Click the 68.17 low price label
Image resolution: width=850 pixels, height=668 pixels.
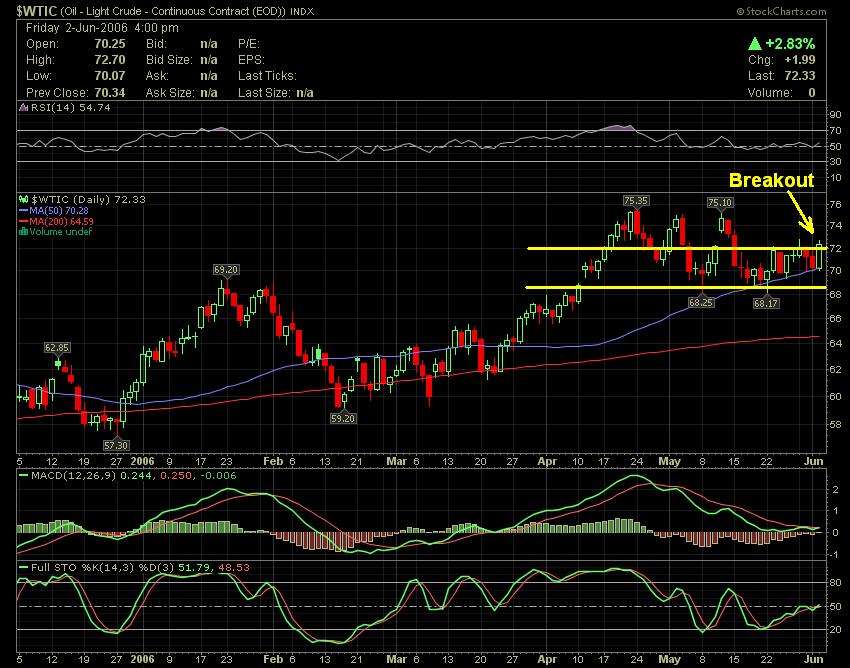click(766, 304)
